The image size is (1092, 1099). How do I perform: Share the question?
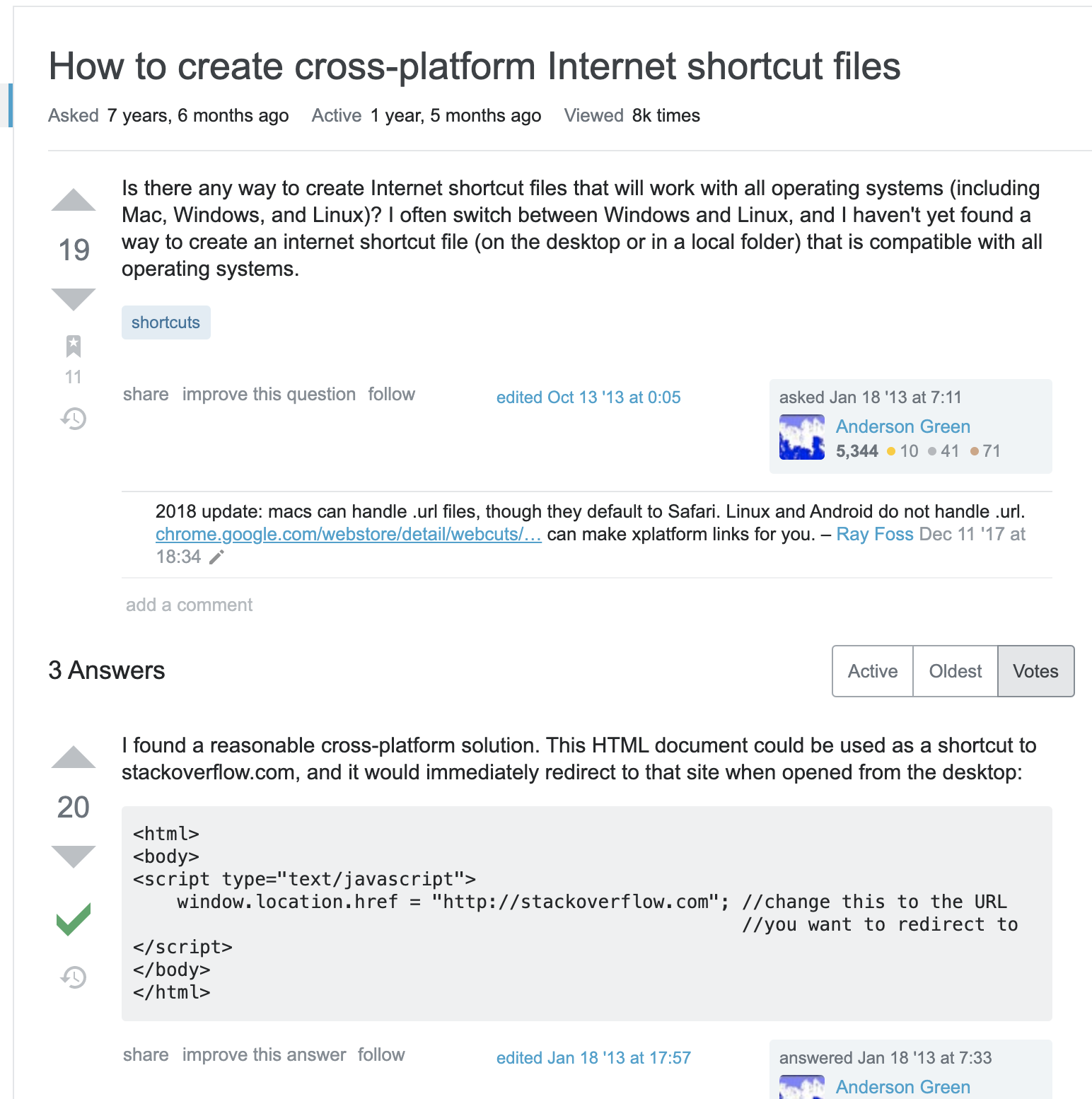tap(146, 394)
